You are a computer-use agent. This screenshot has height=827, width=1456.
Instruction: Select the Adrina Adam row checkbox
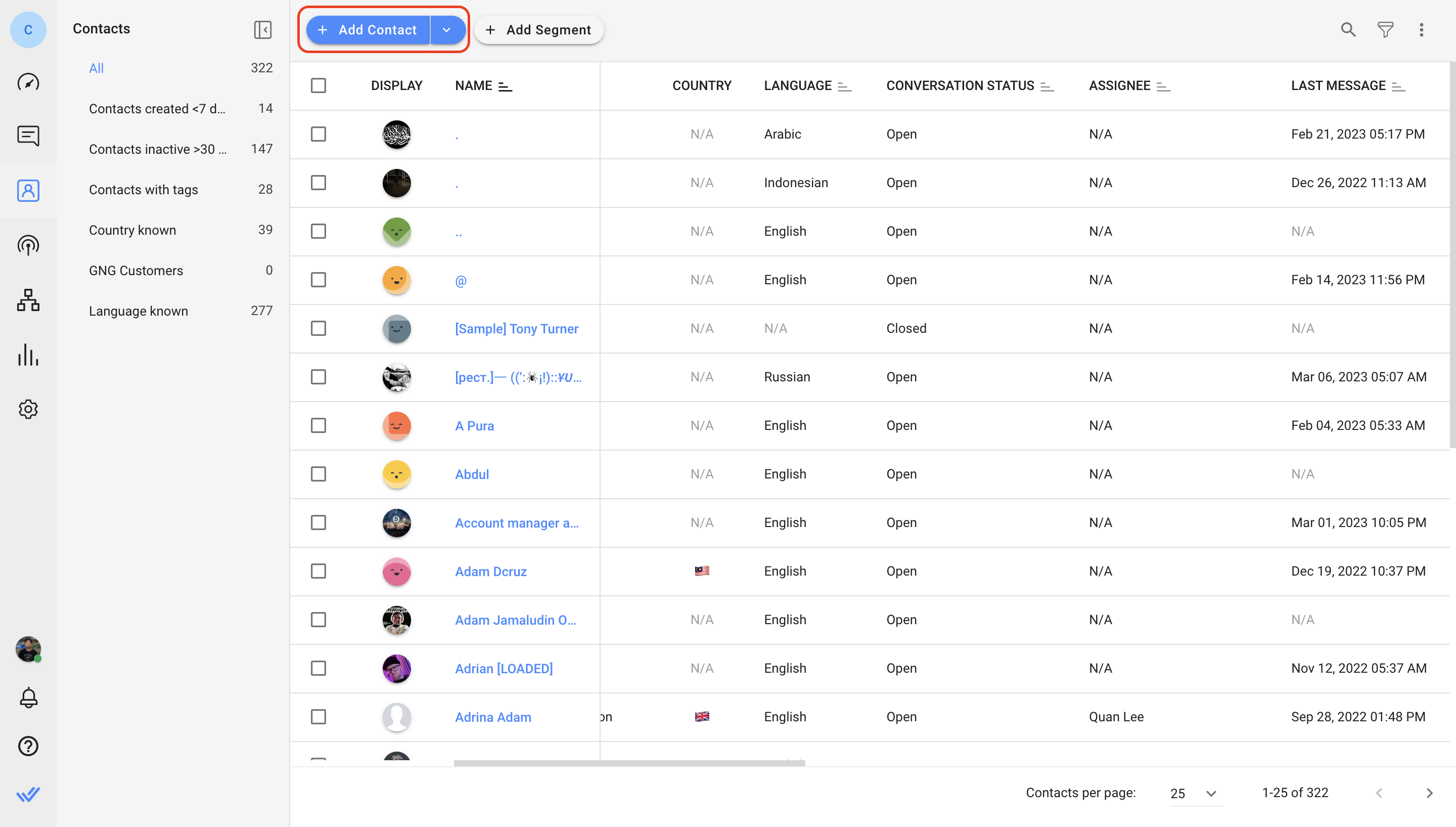318,717
